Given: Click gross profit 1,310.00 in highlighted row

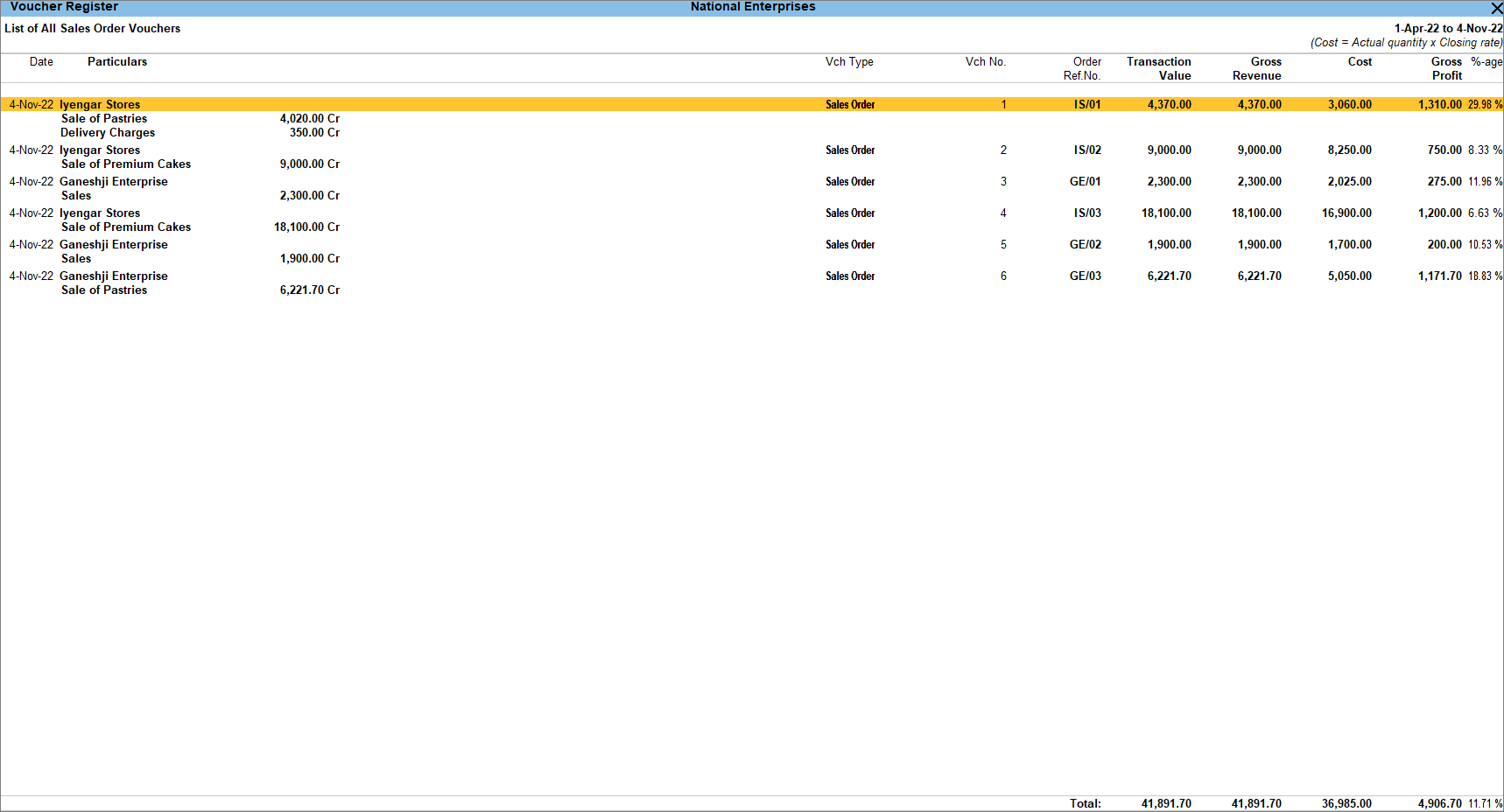Looking at the screenshot, I should coord(1440,105).
